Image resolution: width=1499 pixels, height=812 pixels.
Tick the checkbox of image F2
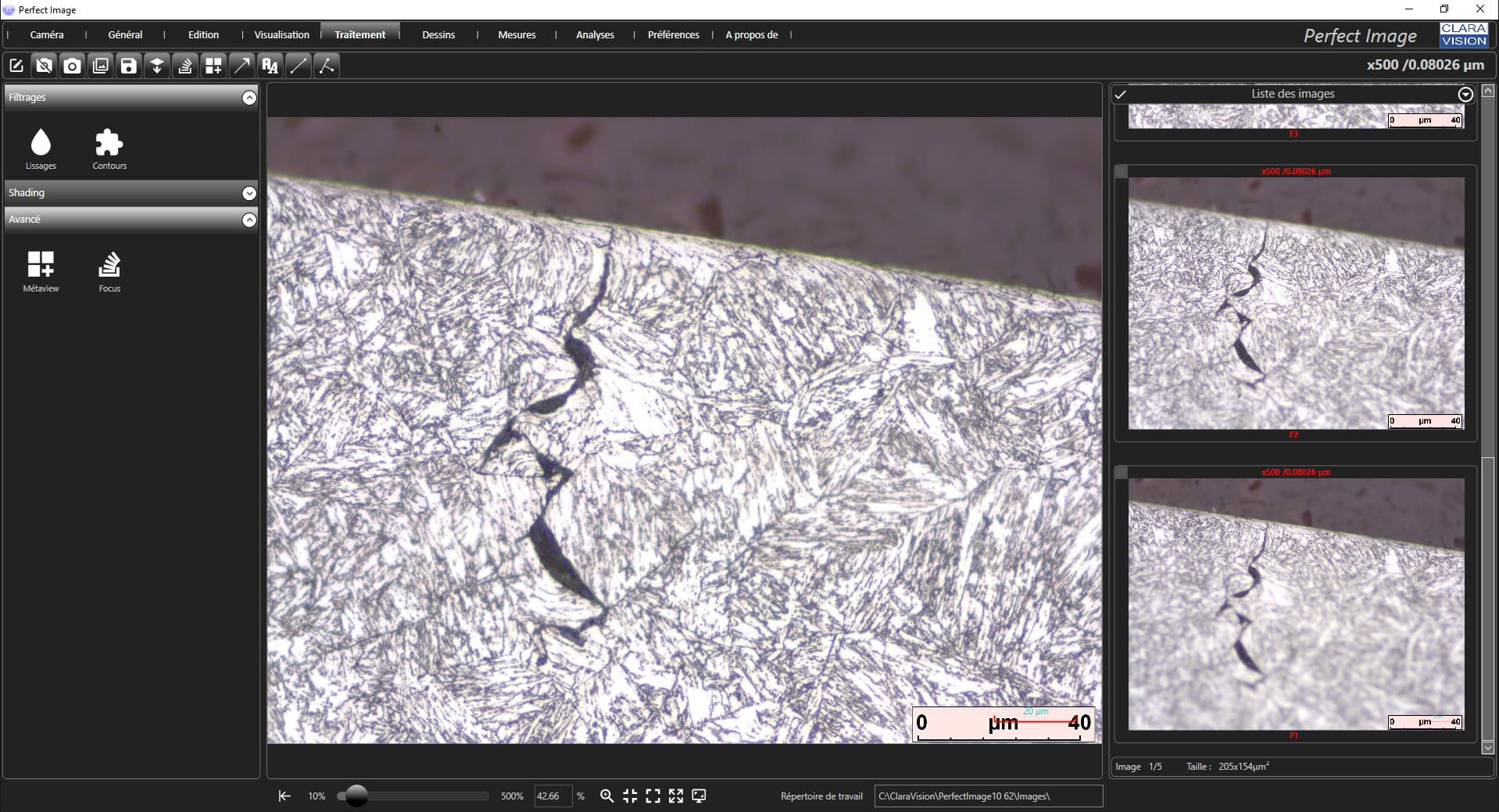click(x=1121, y=172)
